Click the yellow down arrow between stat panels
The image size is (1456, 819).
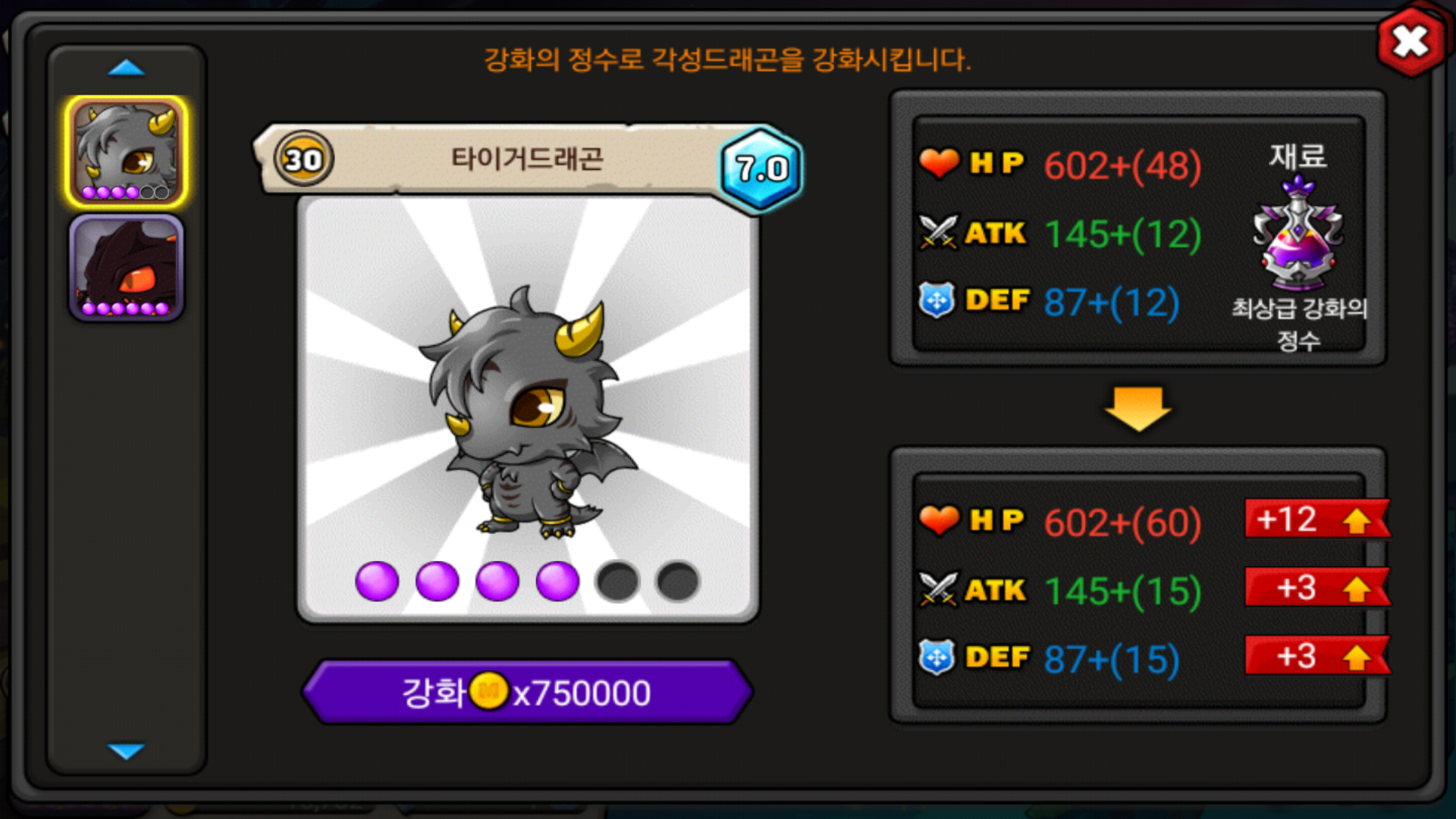click(x=1137, y=408)
